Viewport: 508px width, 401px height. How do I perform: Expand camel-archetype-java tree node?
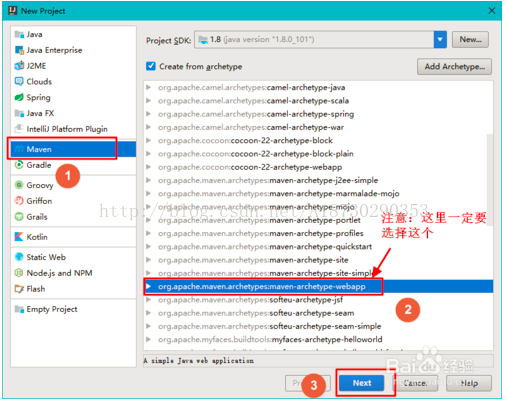tap(149, 87)
